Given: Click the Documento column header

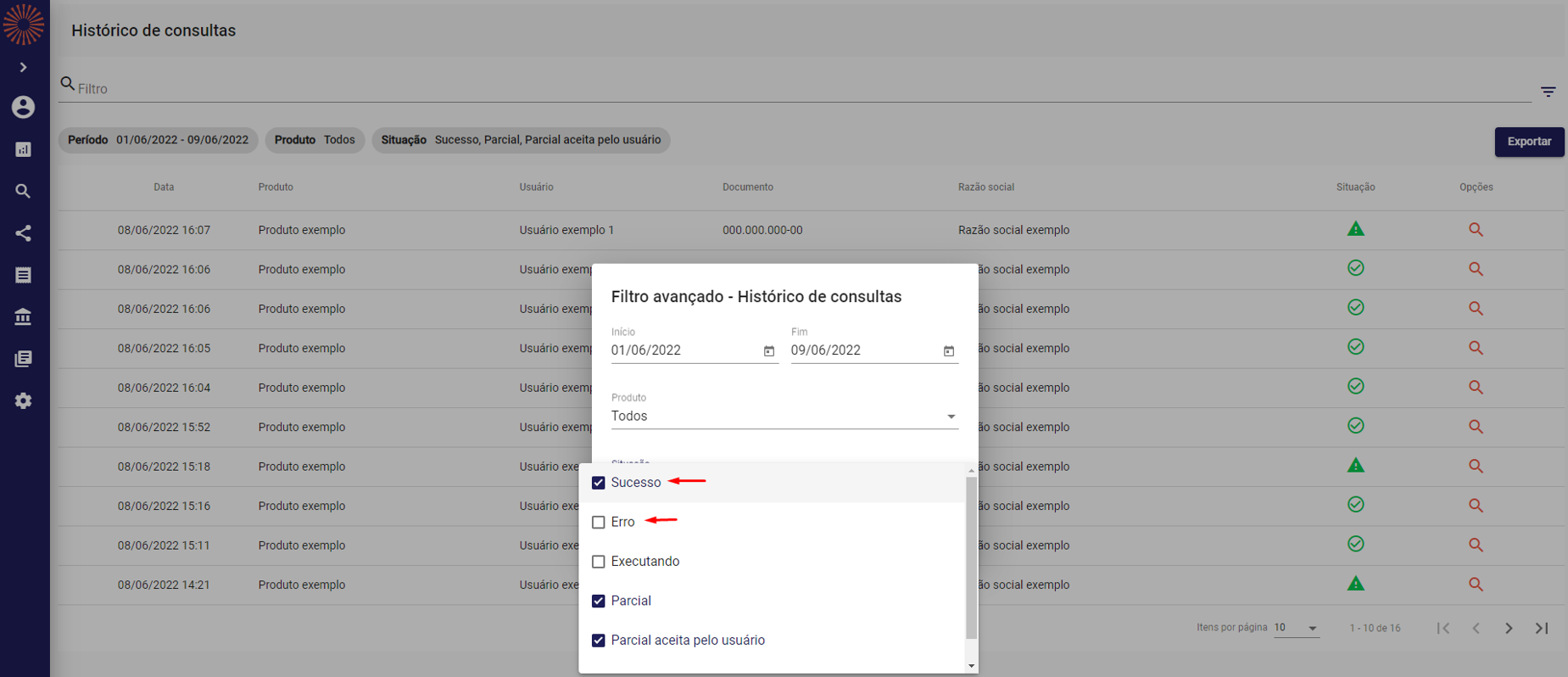Looking at the screenshot, I should 747,187.
